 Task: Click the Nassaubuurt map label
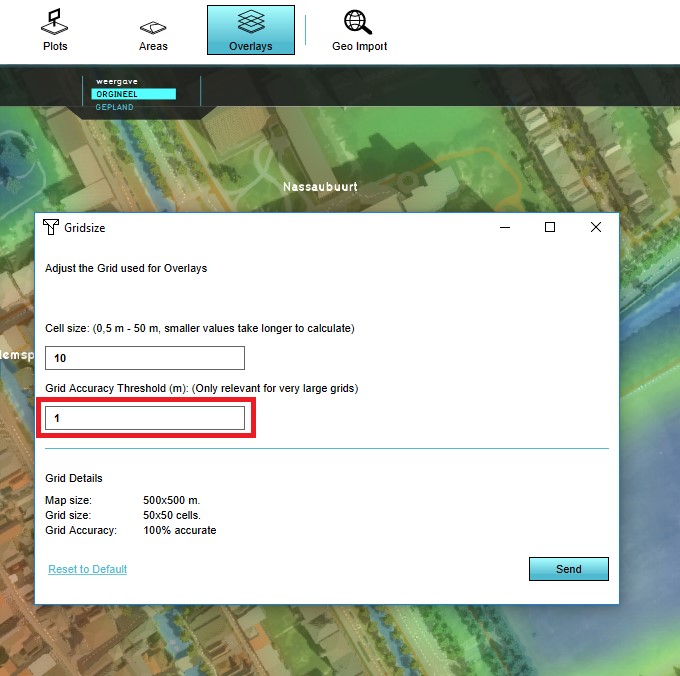tap(320, 187)
